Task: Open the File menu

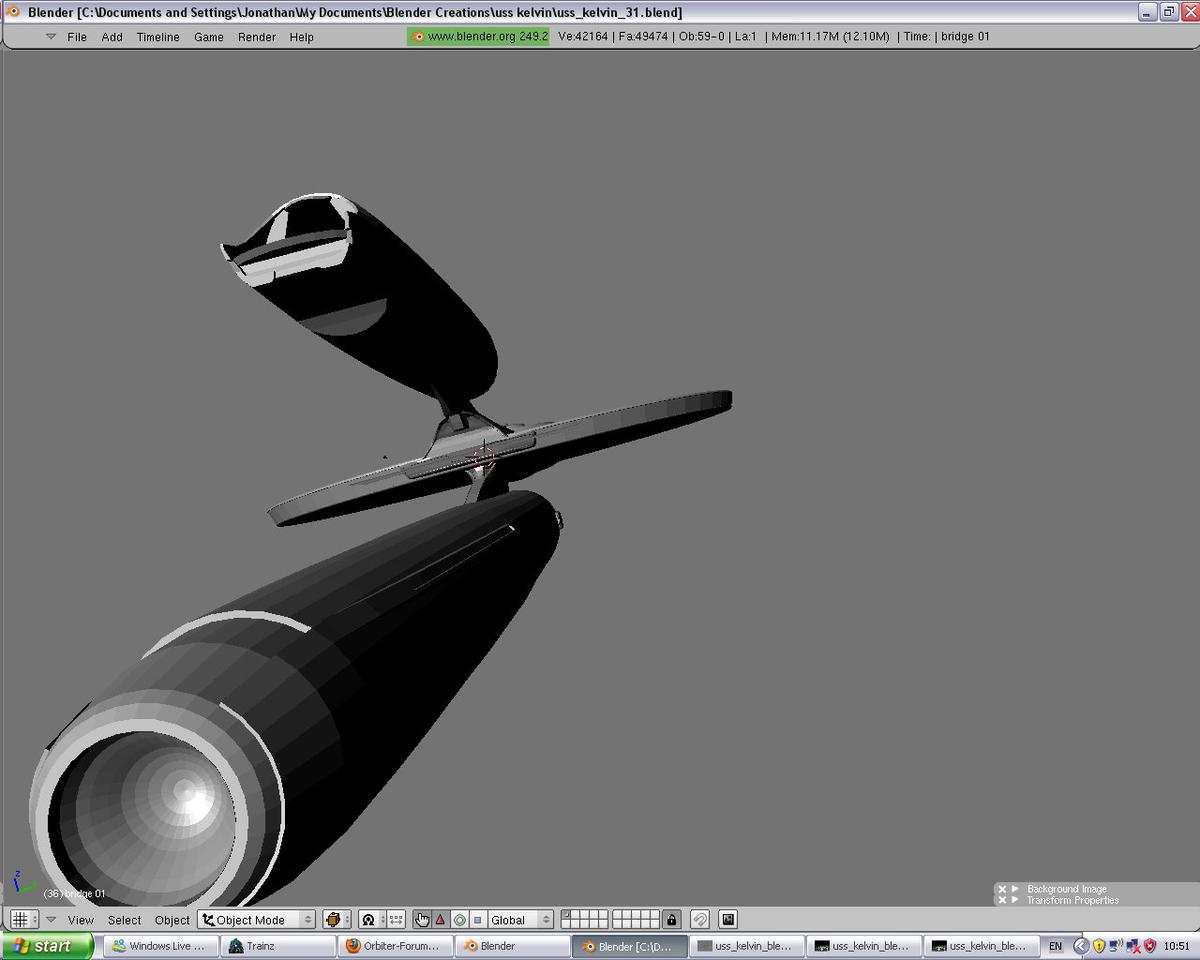Action: [77, 37]
